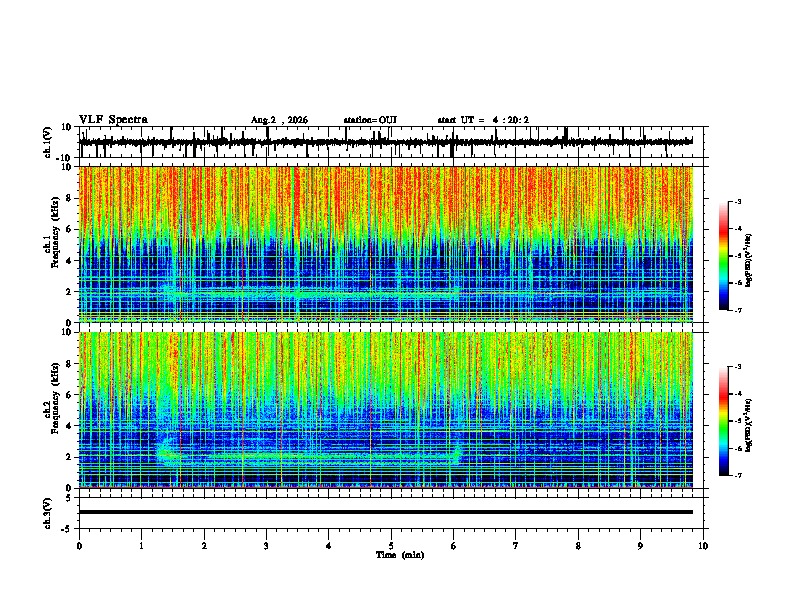This screenshot has height=612, width=792.
Task: Click time axis tick label '3'
Action: (x=266, y=546)
